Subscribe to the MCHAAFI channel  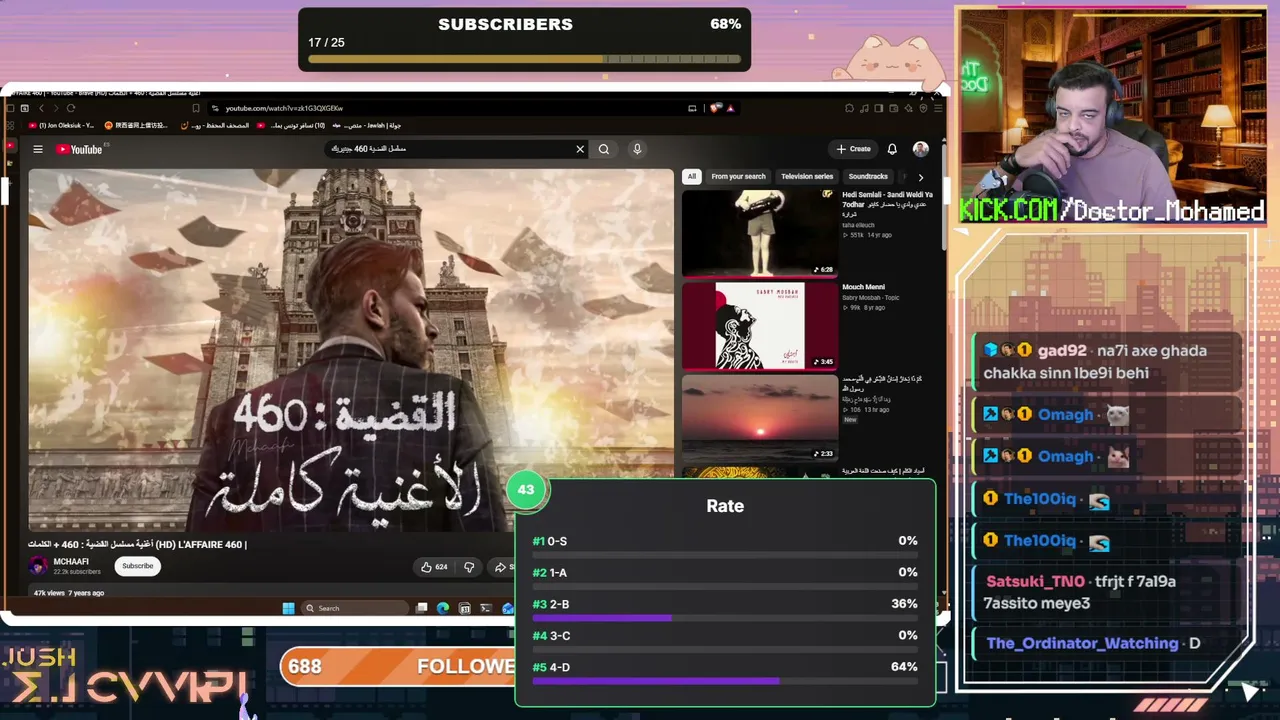138,566
